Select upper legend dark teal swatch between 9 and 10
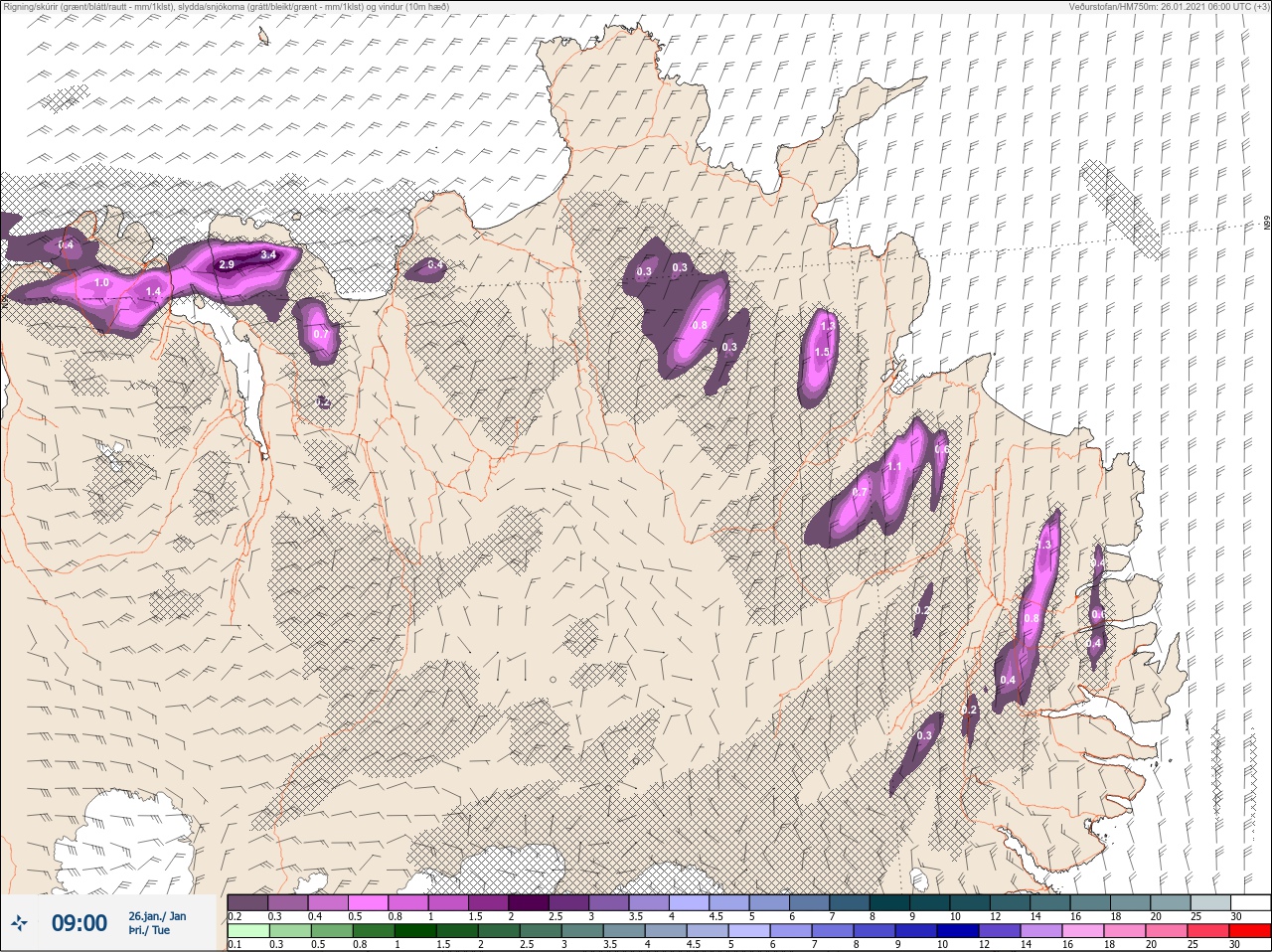The width and height of the screenshot is (1272, 952). (930, 902)
